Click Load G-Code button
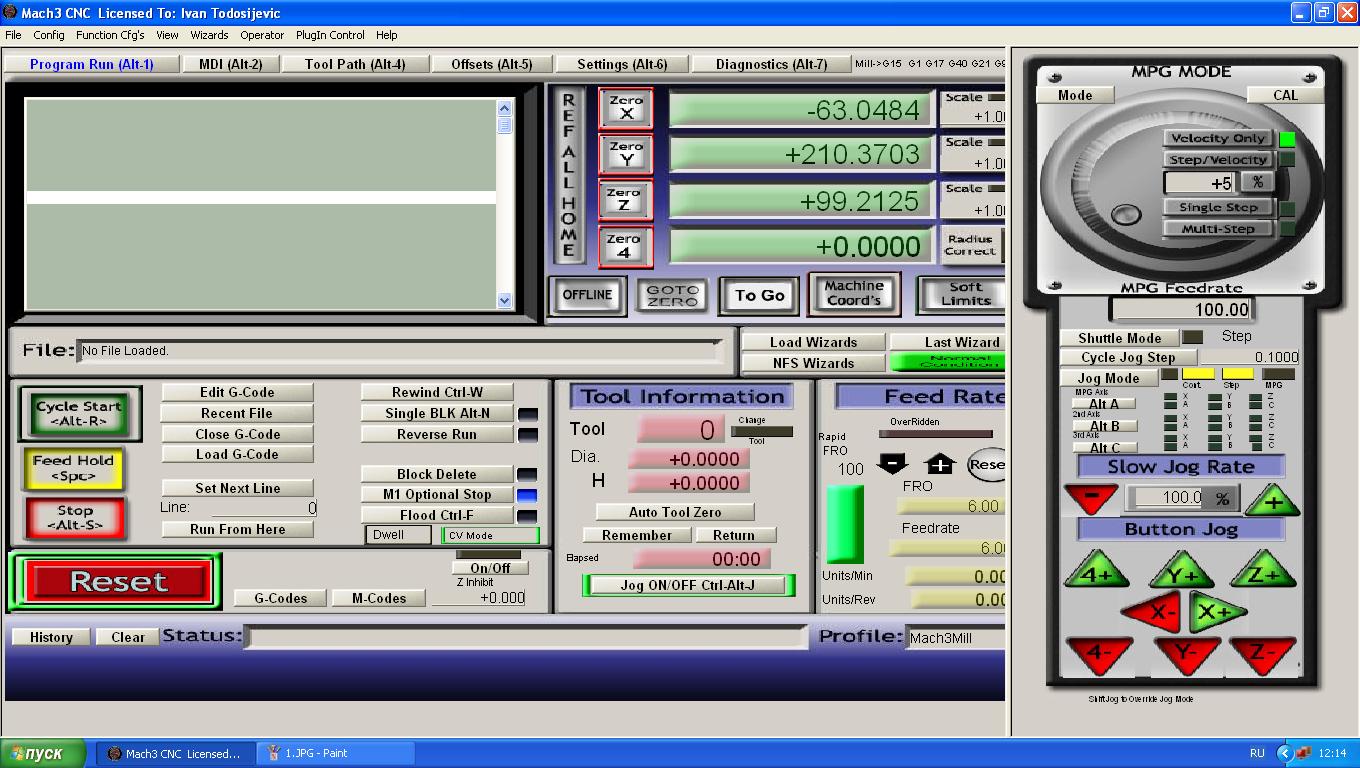This screenshot has width=1360, height=768. click(x=237, y=454)
